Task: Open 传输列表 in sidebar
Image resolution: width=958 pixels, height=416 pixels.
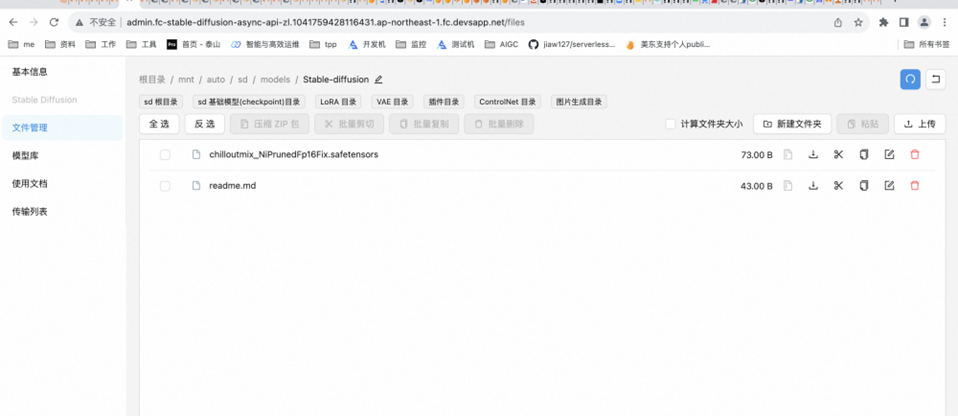Action: pyautogui.click(x=30, y=212)
